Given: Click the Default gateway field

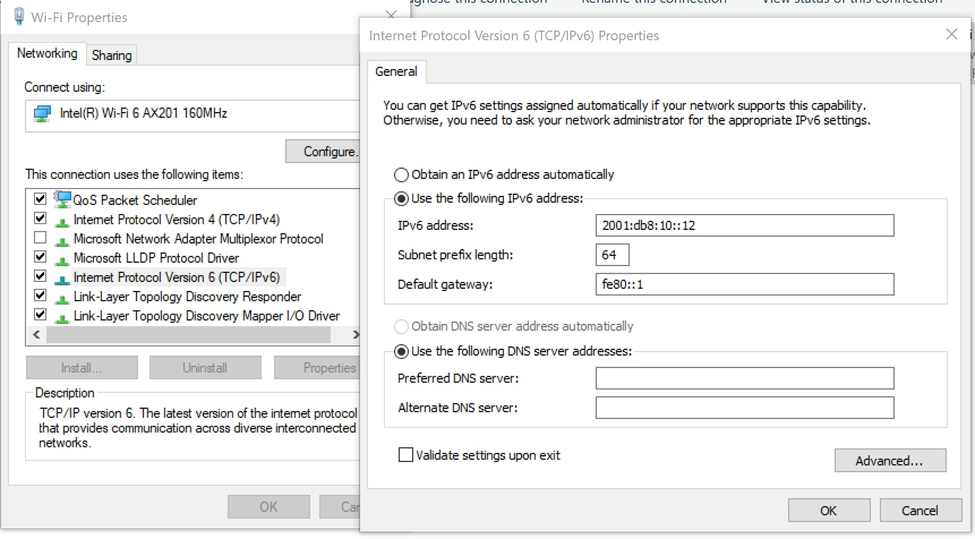Looking at the screenshot, I should [744, 284].
